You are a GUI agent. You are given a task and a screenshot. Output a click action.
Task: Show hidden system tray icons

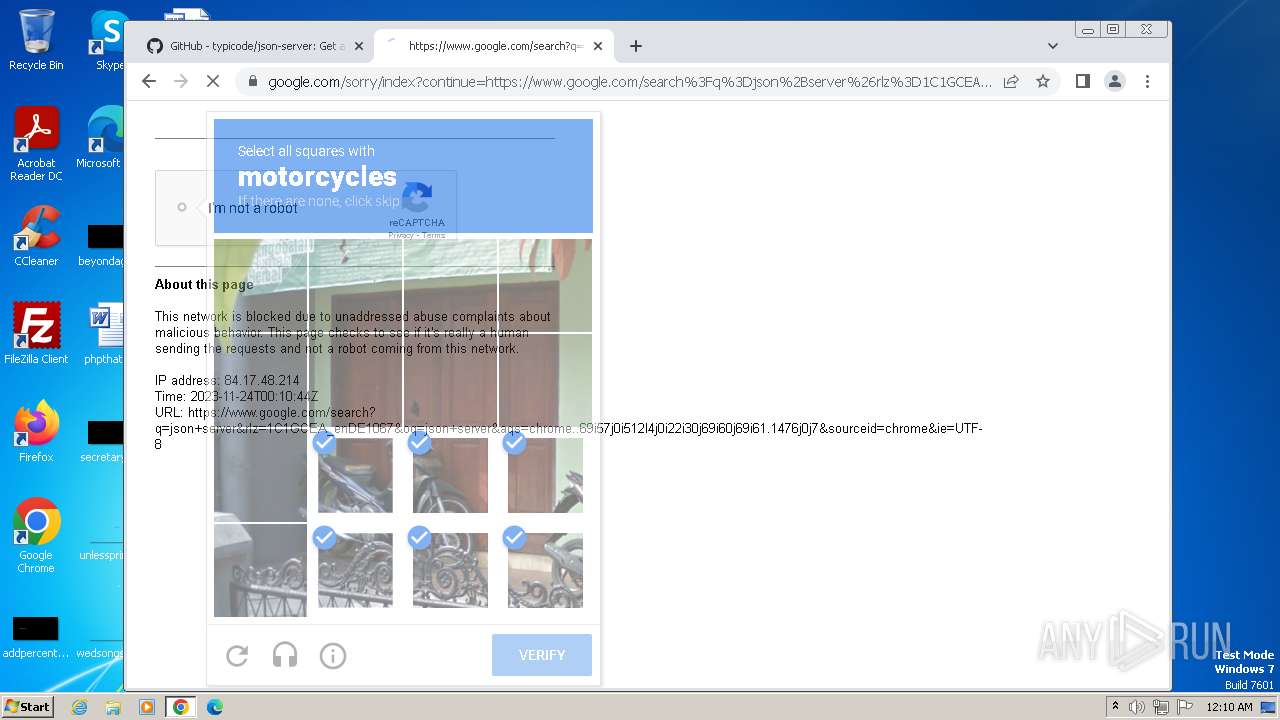coord(1116,706)
